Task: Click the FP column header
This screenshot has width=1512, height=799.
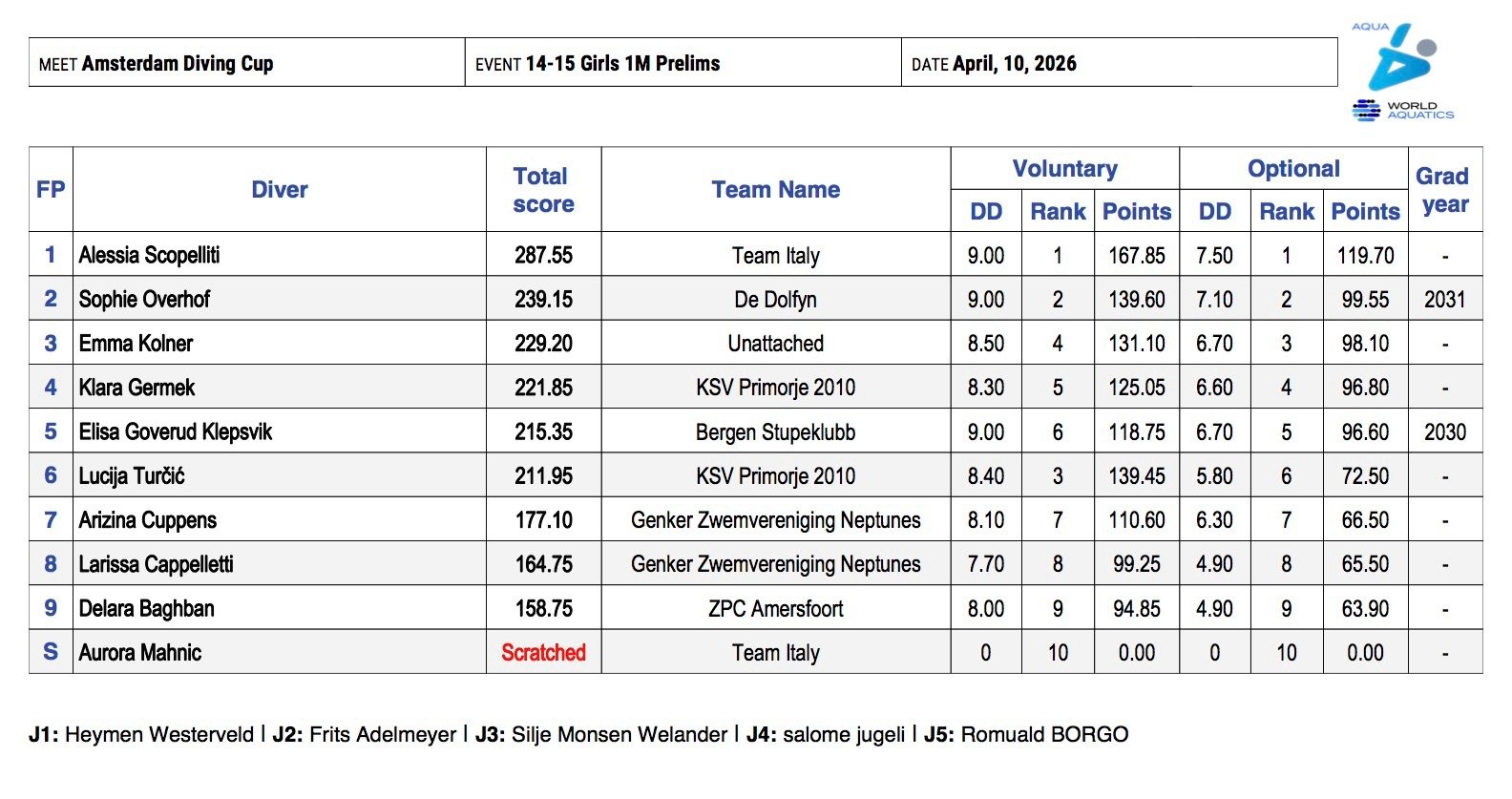Action: tap(51, 190)
